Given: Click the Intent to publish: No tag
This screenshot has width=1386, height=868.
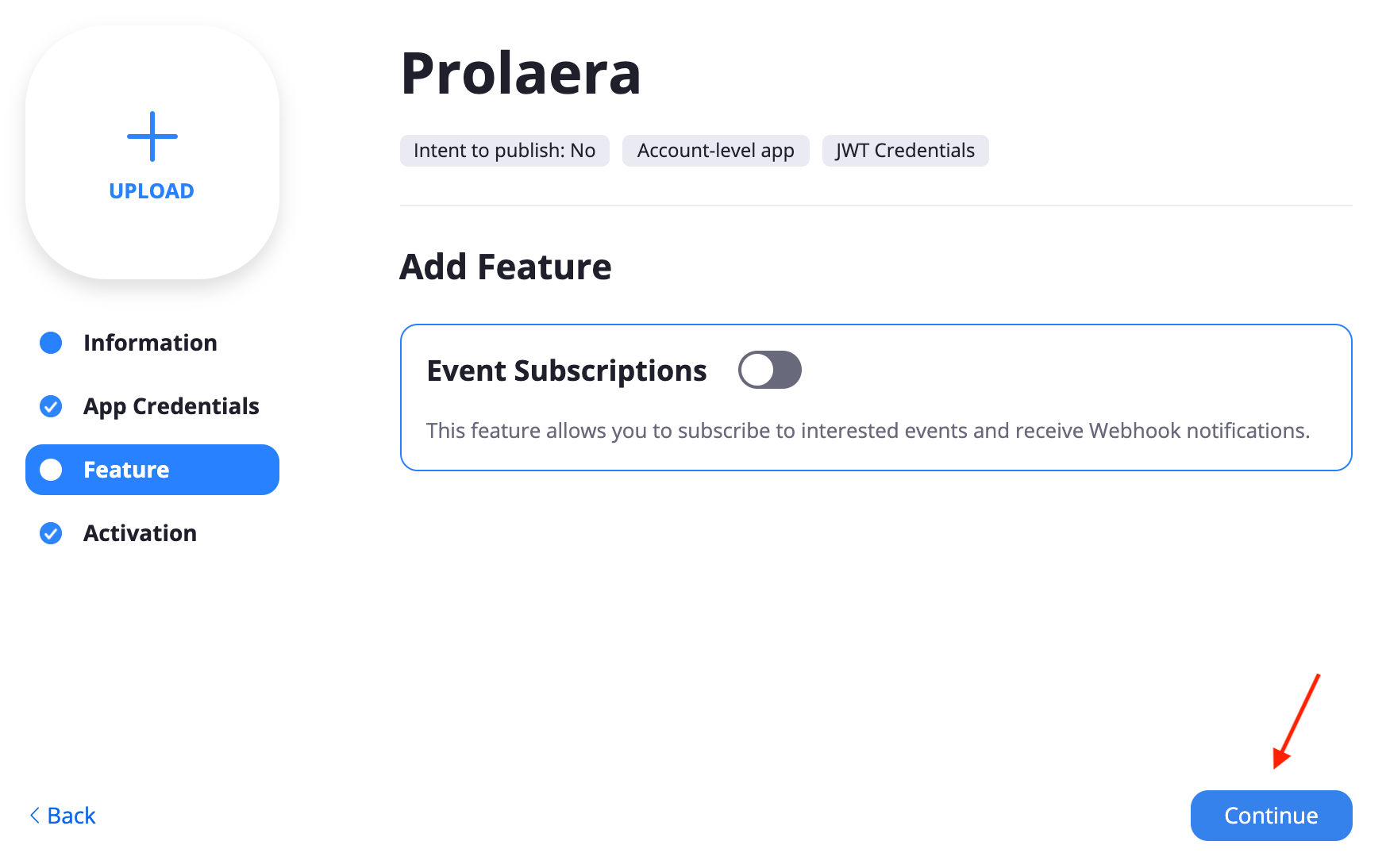Looking at the screenshot, I should (x=505, y=151).
